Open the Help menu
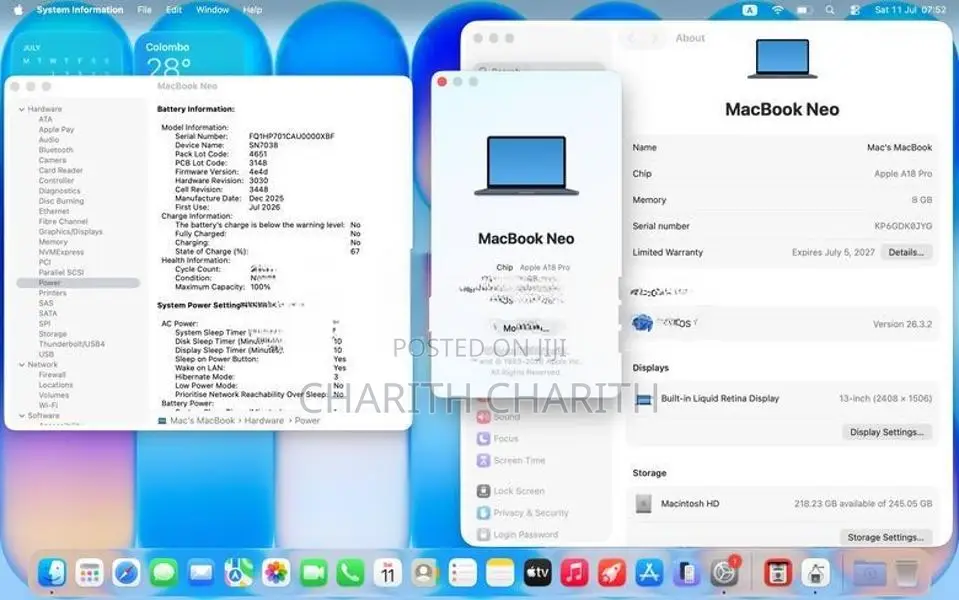This screenshot has height=600, width=959. (252, 10)
